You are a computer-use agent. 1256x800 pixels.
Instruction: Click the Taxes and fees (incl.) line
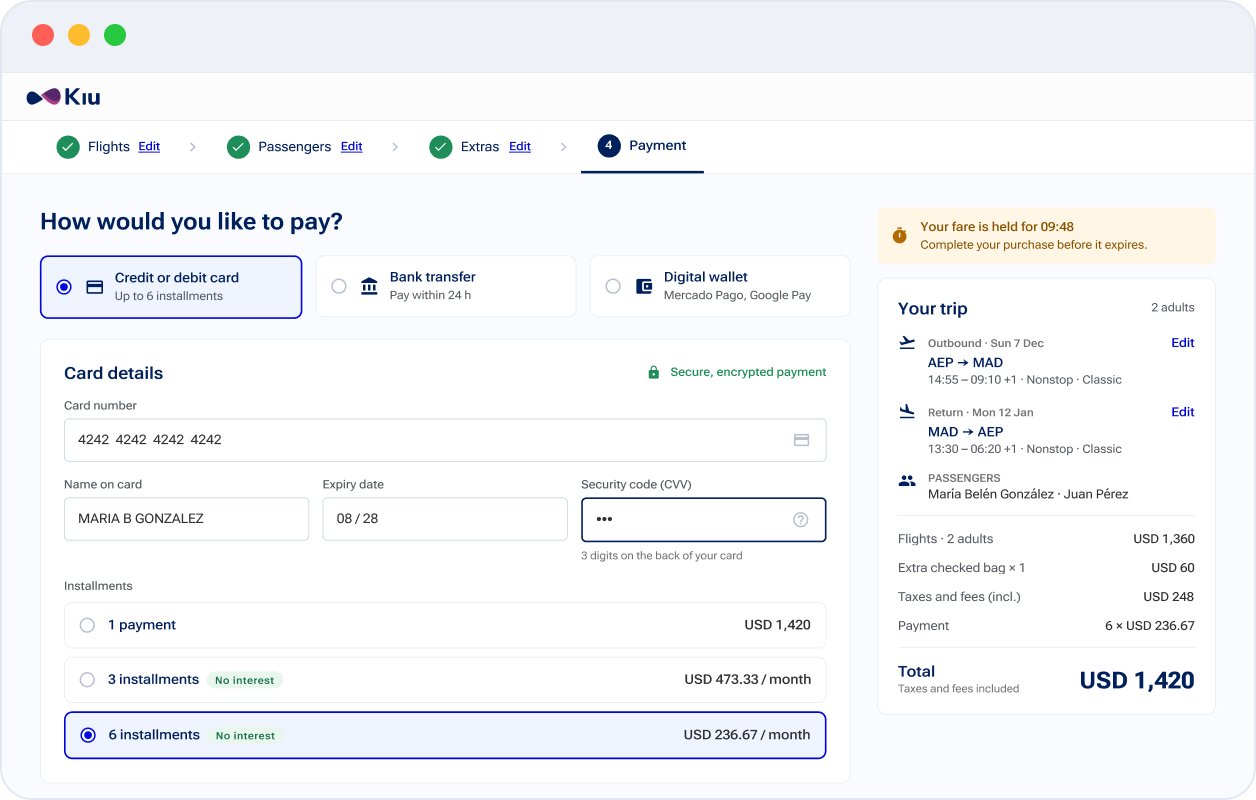[1046, 597]
